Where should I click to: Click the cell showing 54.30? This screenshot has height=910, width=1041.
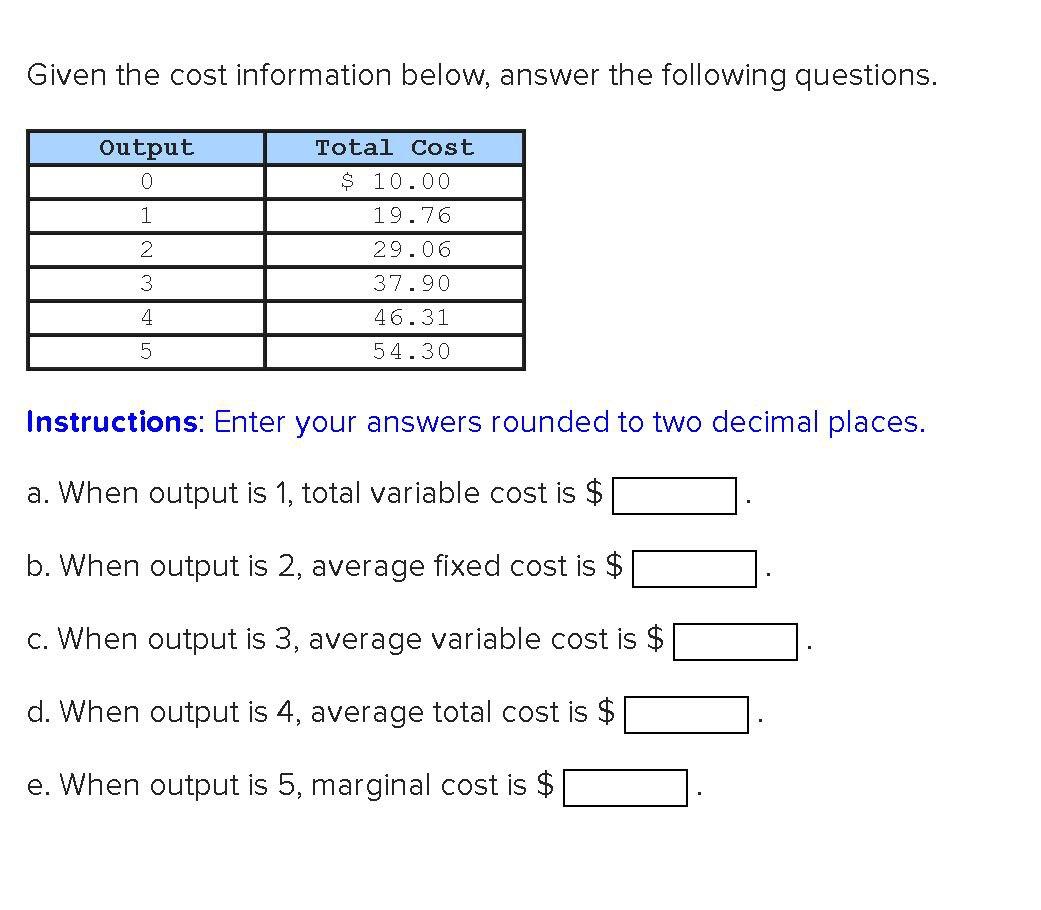click(395, 351)
